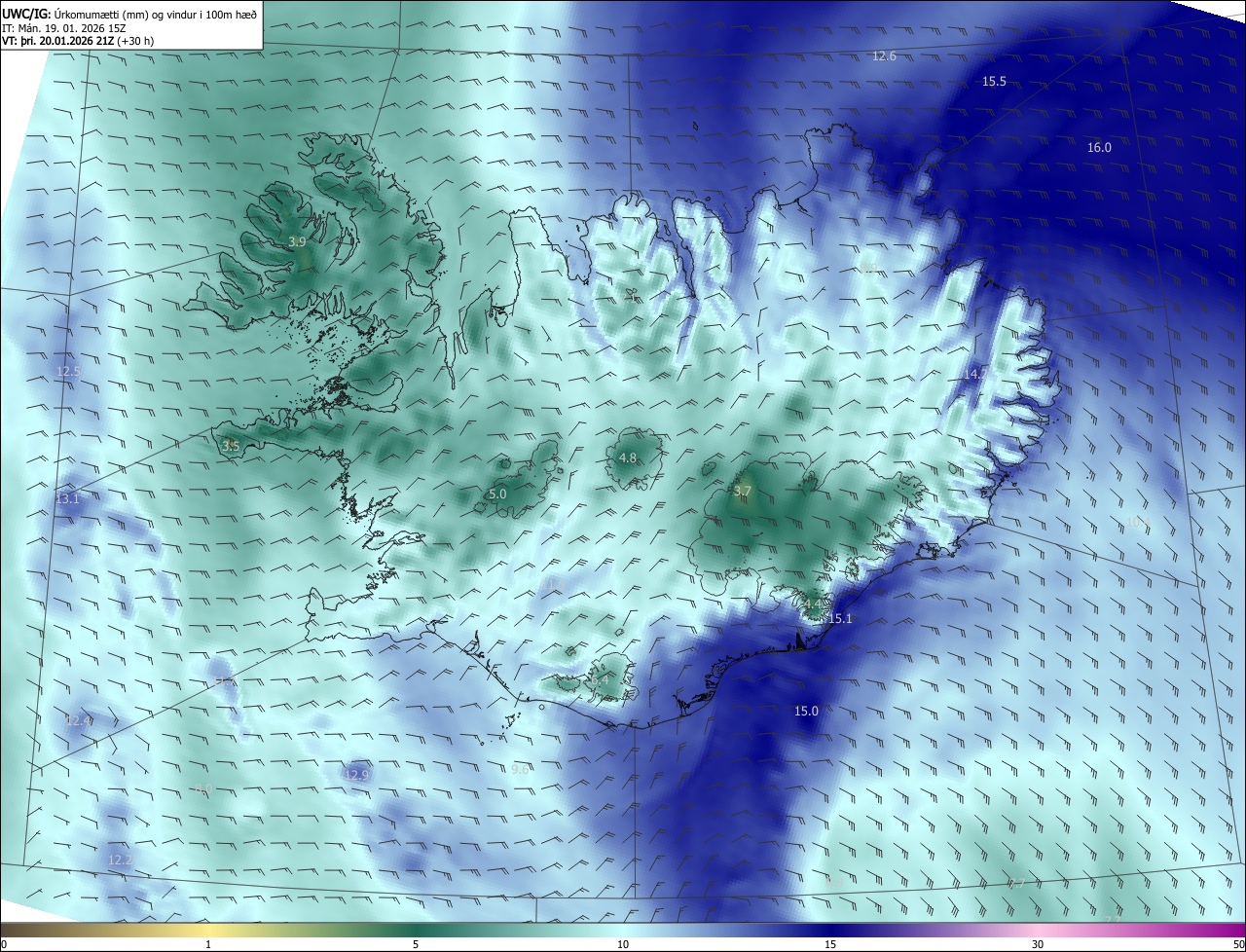The width and height of the screenshot is (1246, 952).
Task: Click the 4.4 value label
Action: click(x=813, y=604)
